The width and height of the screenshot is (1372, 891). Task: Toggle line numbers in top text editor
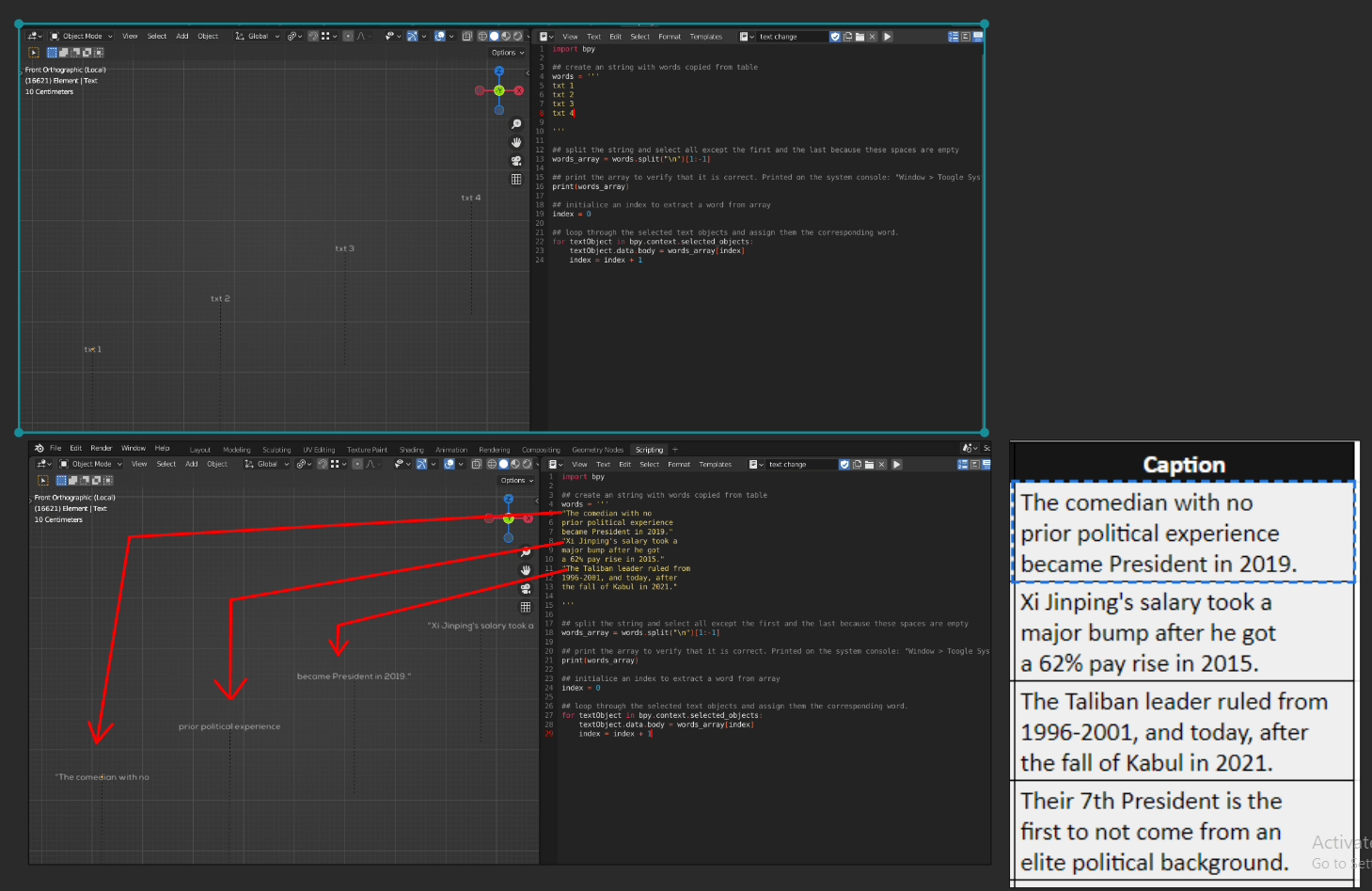click(954, 37)
